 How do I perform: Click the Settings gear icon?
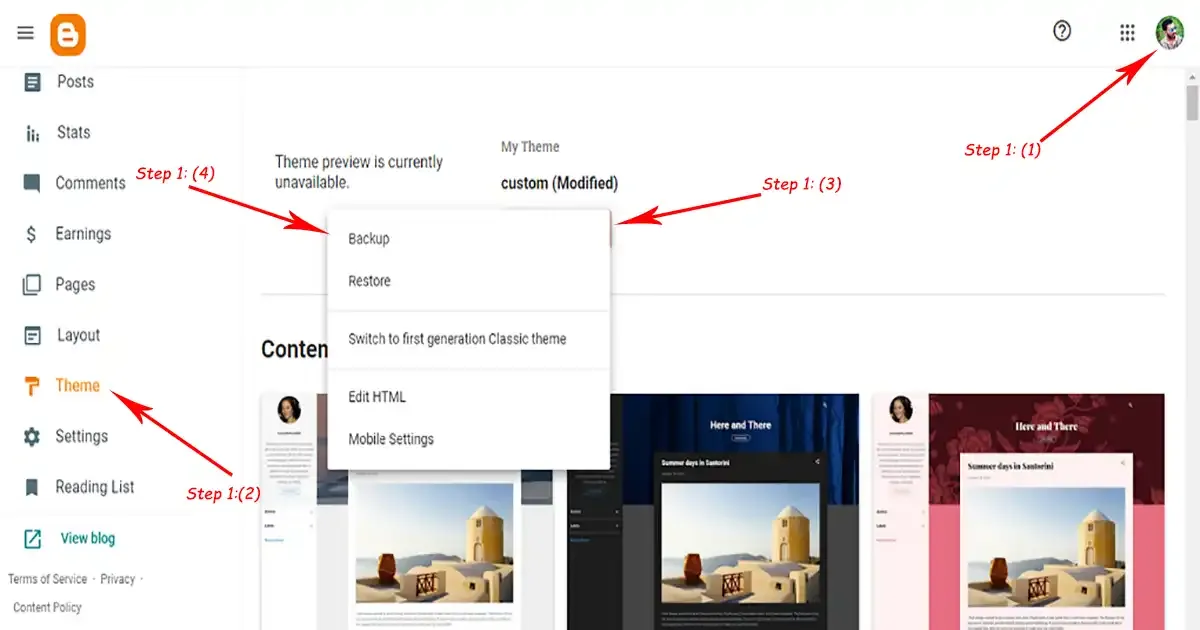pos(33,437)
